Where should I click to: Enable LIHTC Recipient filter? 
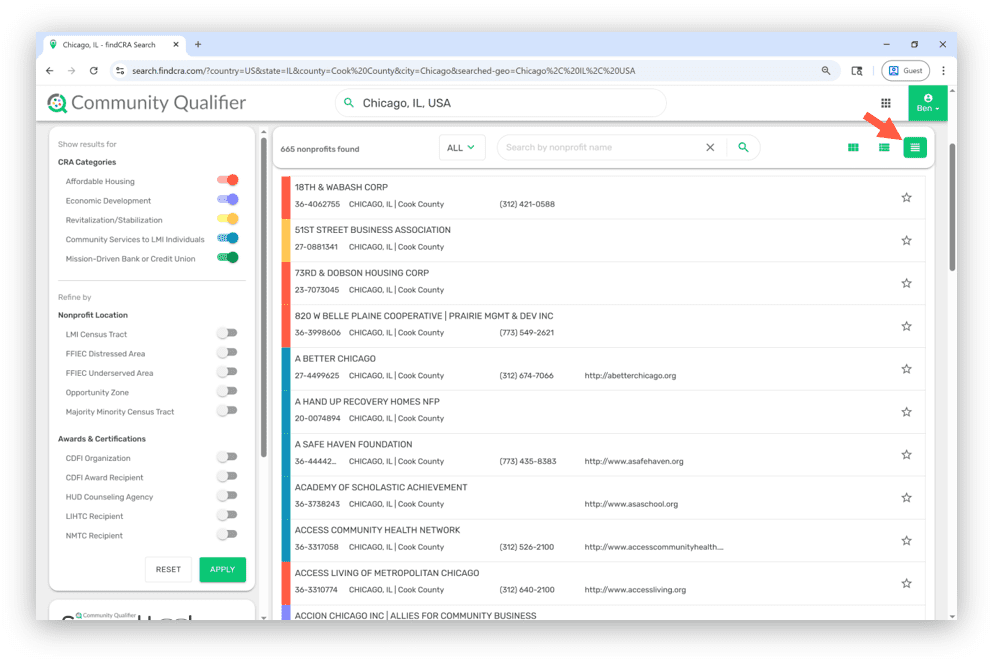(x=227, y=515)
